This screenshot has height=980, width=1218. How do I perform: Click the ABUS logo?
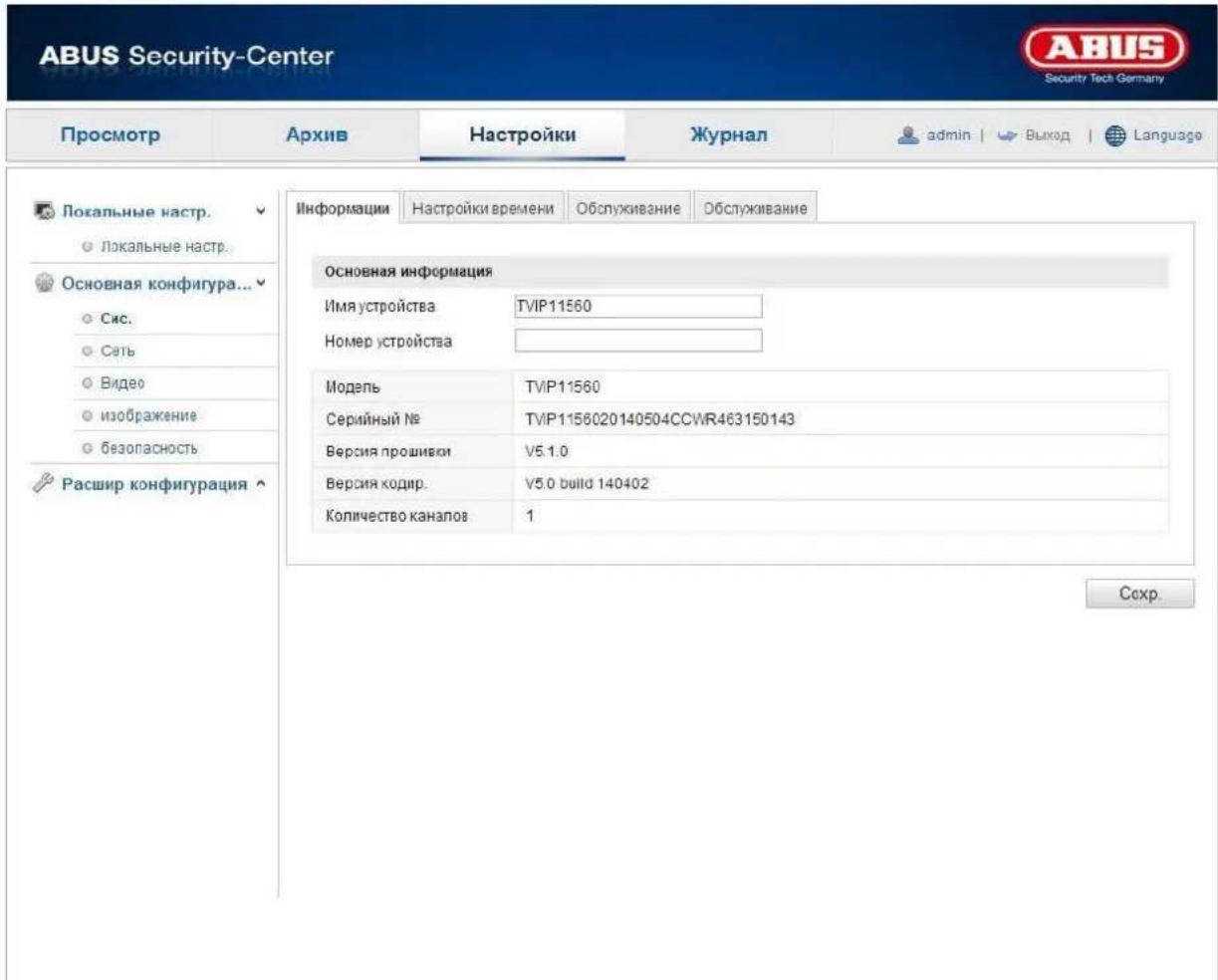(x=1104, y=54)
